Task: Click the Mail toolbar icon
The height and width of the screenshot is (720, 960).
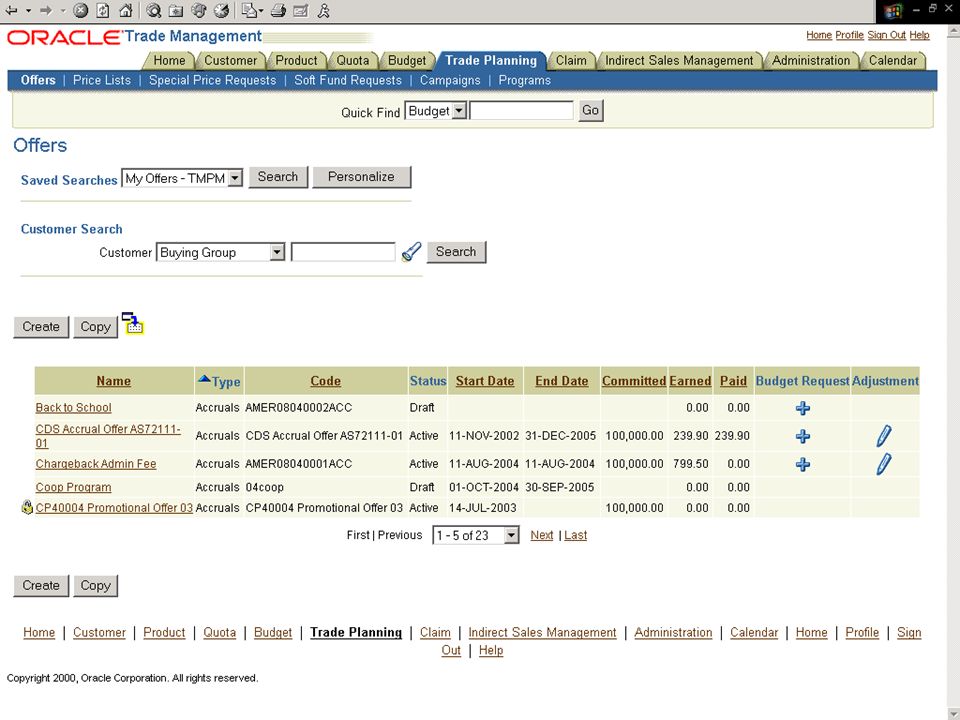Action: coord(249,10)
